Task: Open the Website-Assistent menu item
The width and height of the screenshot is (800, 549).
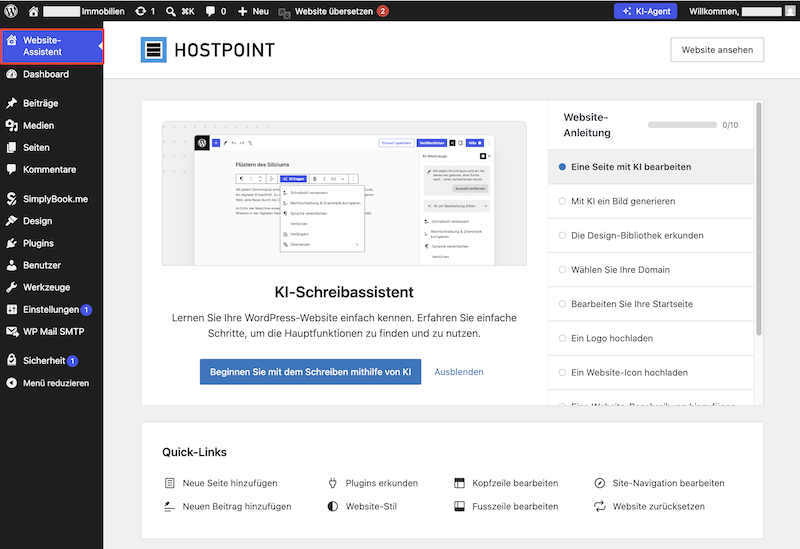Action: coord(52,46)
